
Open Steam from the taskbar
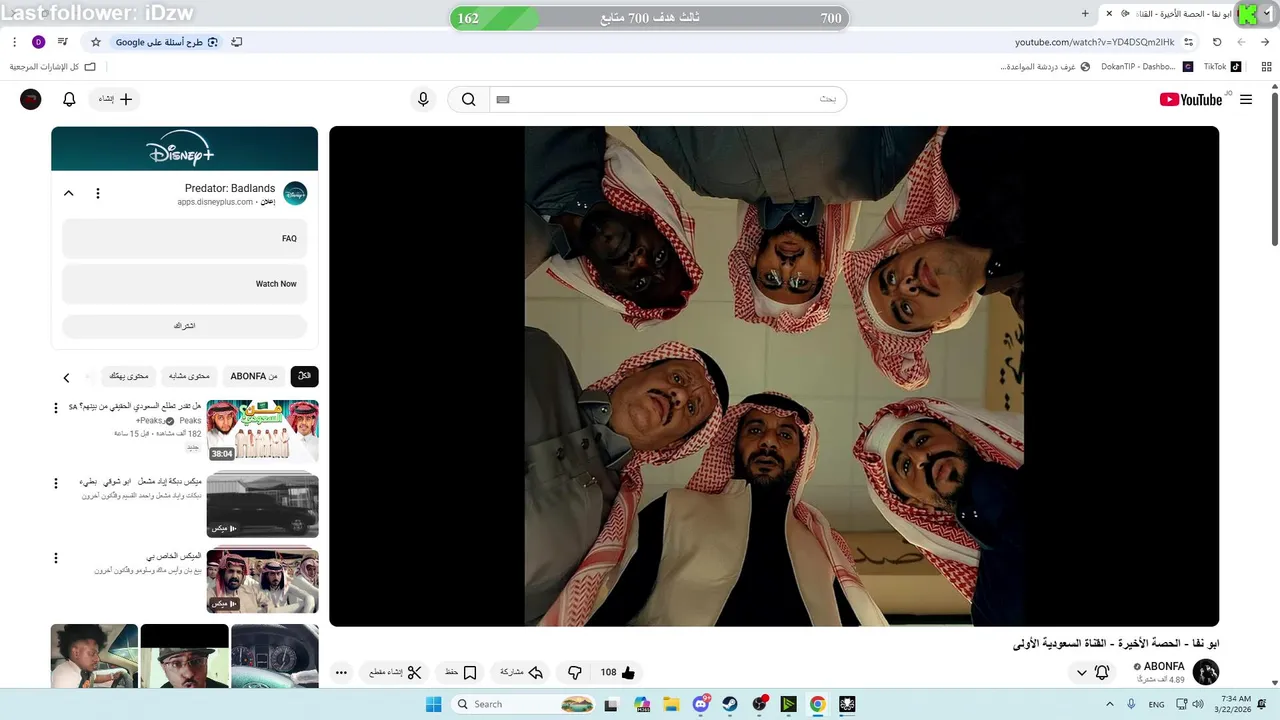(x=731, y=704)
